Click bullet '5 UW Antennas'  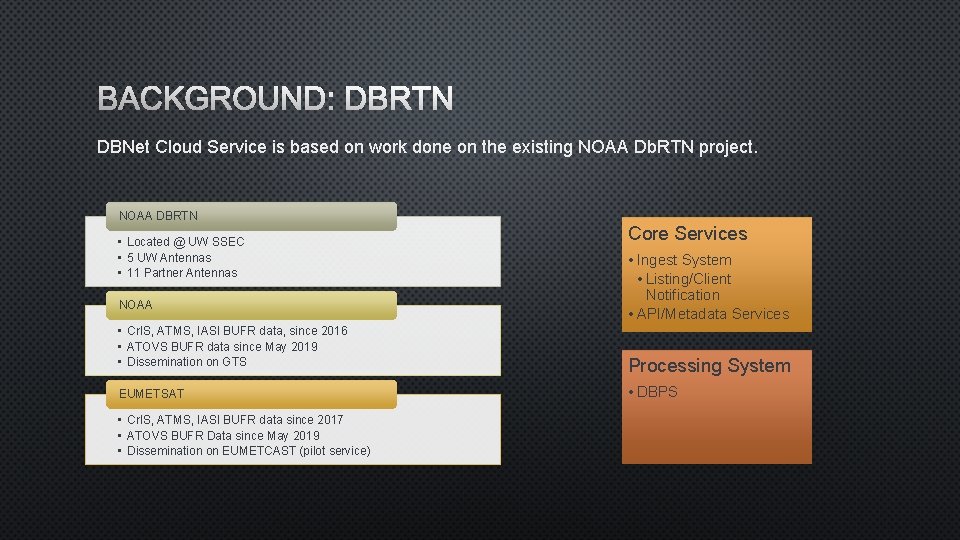pyautogui.click(x=169, y=258)
